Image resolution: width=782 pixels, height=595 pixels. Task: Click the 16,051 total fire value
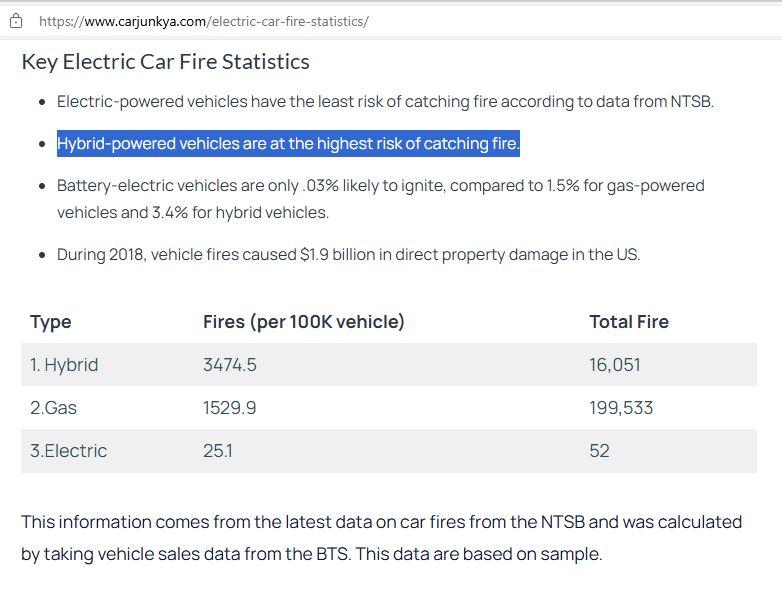point(615,365)
